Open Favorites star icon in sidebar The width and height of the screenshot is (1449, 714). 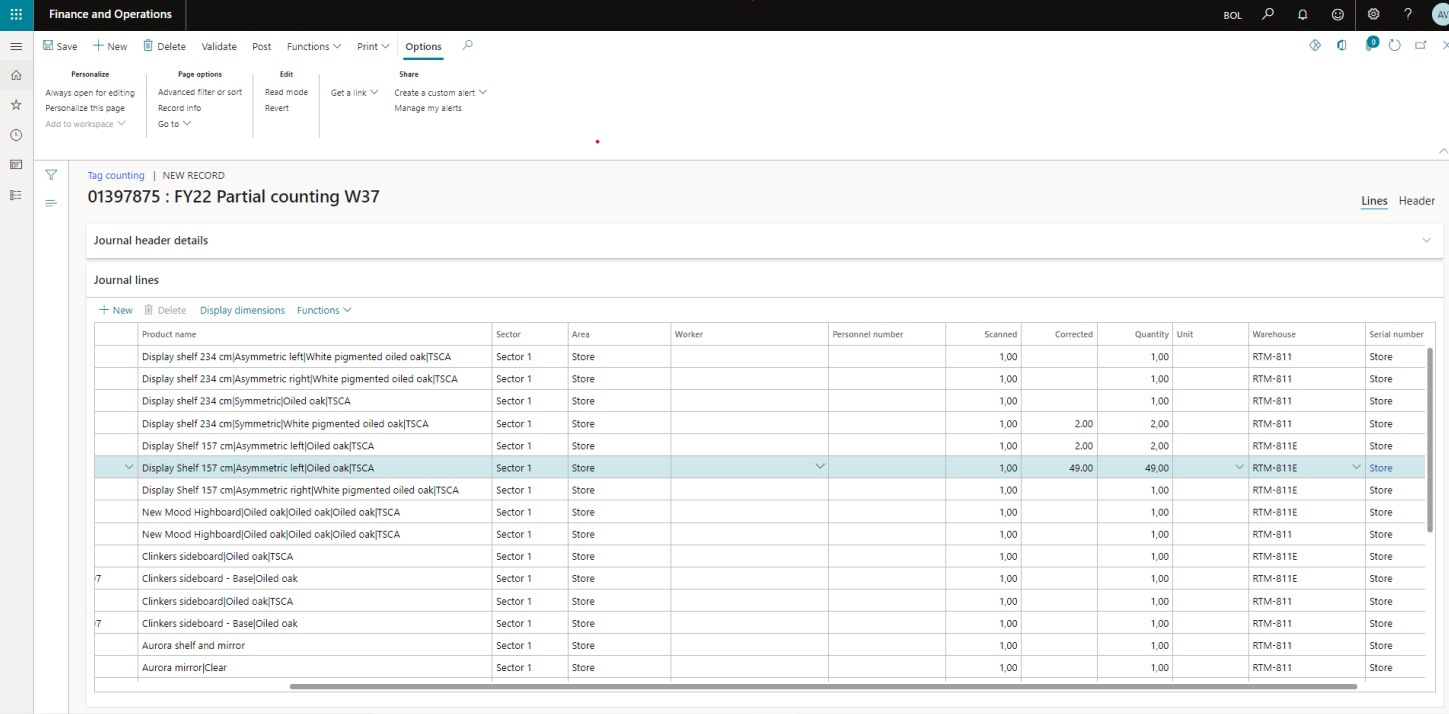click(x=16, y=105)
